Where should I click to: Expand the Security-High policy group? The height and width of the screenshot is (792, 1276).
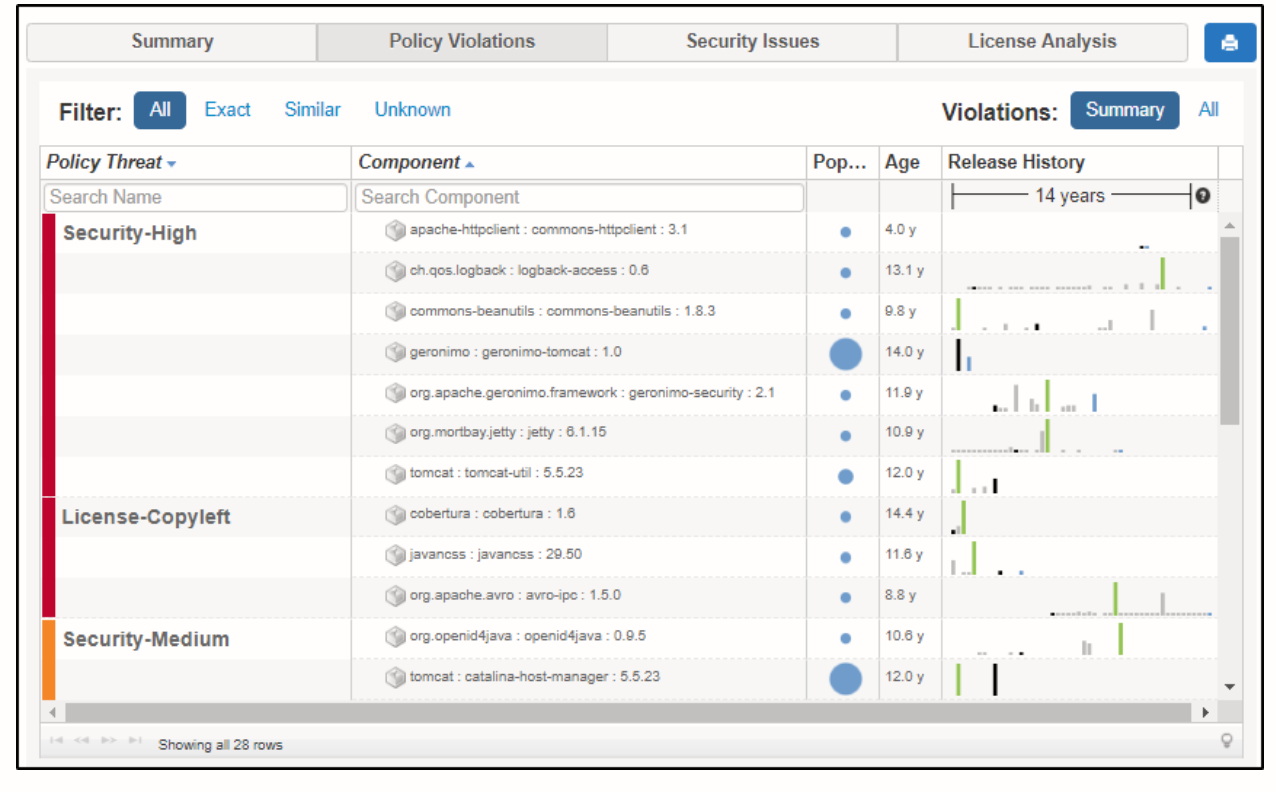click(x=128, y=232)
